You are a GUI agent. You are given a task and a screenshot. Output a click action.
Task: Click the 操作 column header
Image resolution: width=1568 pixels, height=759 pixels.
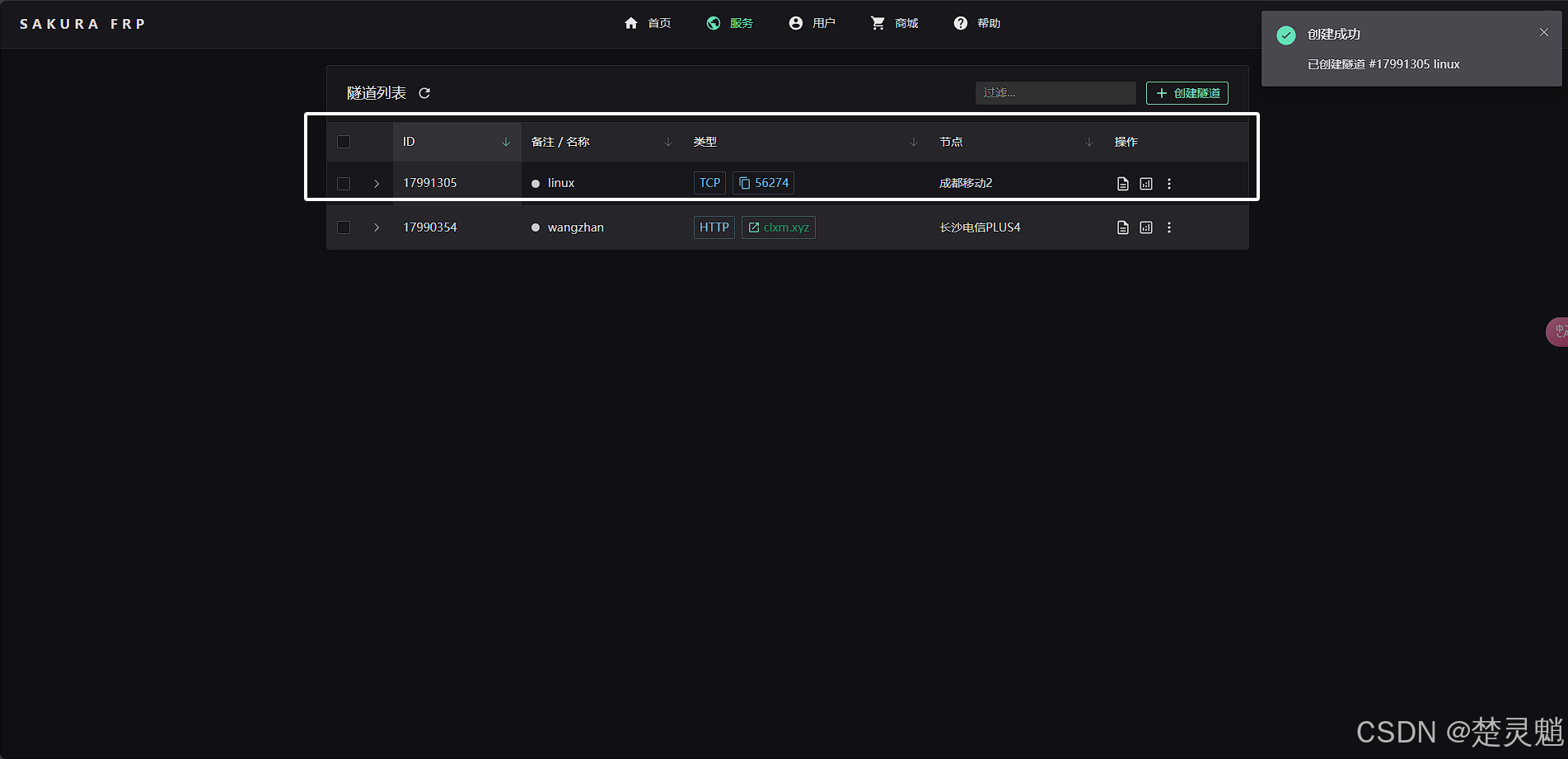point(1126,142)
